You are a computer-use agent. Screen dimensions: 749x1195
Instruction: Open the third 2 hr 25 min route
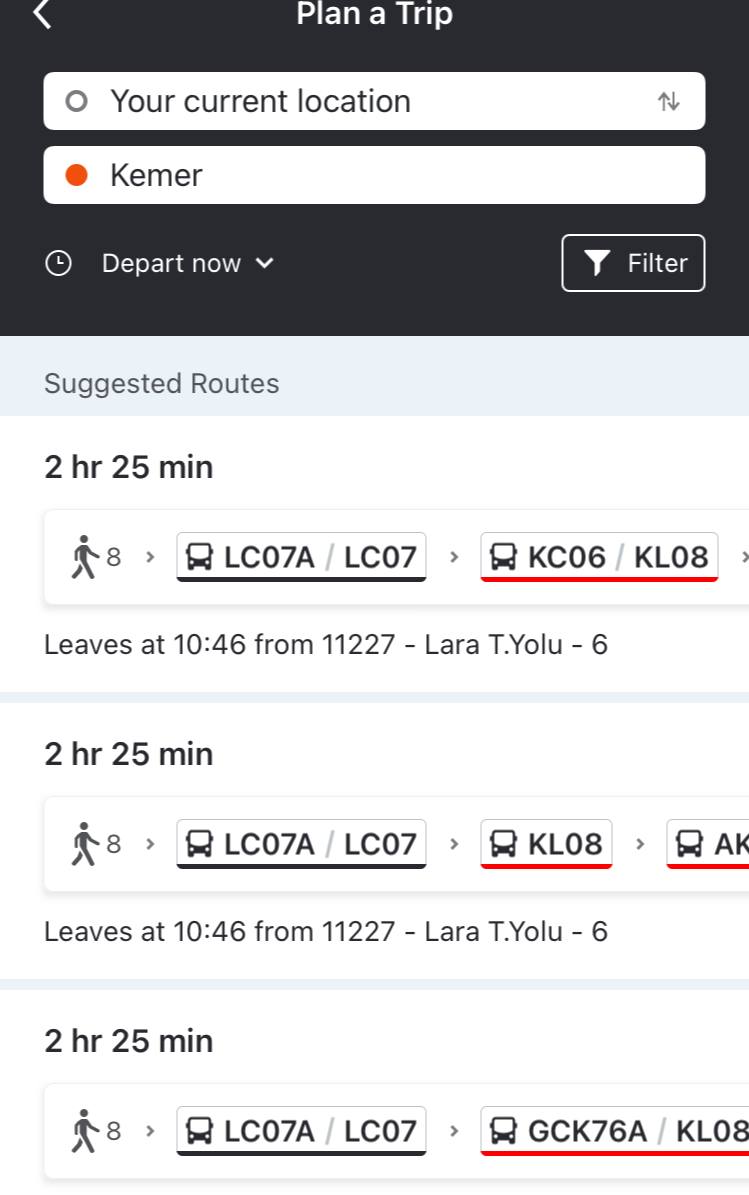pos(374,1092)
